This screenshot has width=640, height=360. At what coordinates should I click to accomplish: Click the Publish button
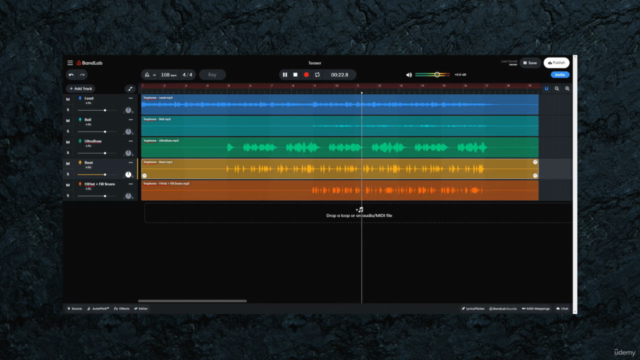tap(556, 63)
